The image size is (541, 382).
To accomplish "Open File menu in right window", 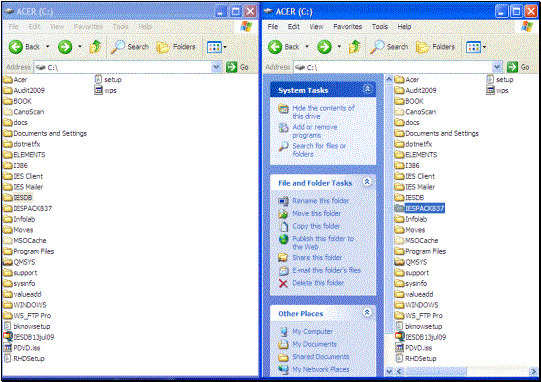I will (x=273, y=27).
